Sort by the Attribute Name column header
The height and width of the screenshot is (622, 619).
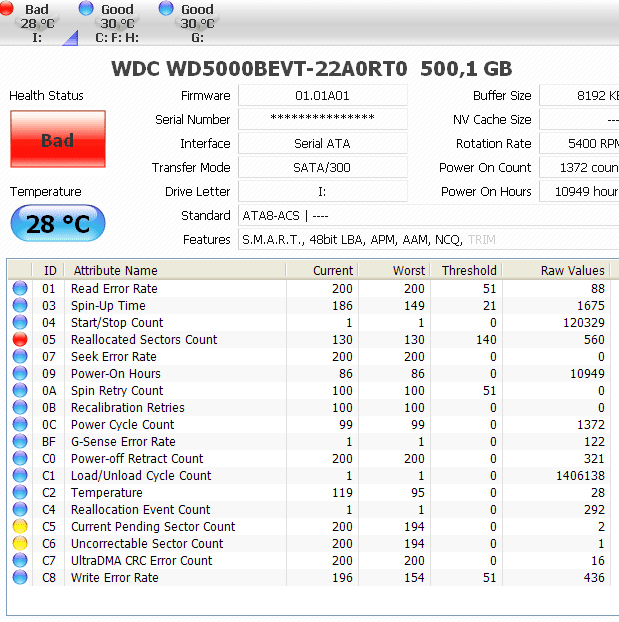pyautogui.click(x=175, y=270)
